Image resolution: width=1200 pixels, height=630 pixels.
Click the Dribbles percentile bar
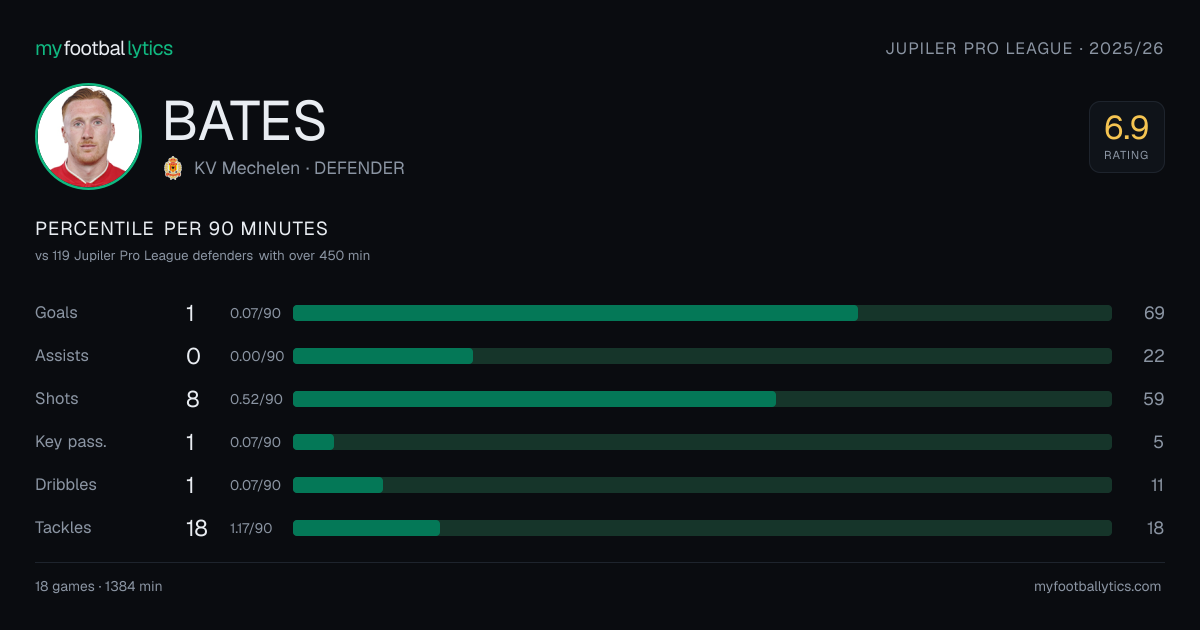click(x=702, y=485)
